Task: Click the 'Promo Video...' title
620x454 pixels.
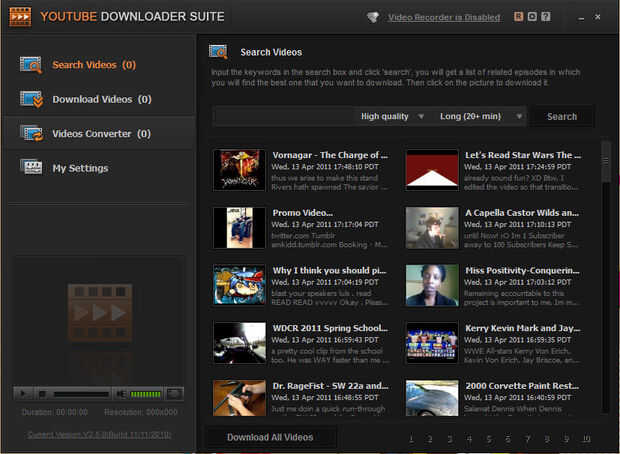Action: click(302, 213)
